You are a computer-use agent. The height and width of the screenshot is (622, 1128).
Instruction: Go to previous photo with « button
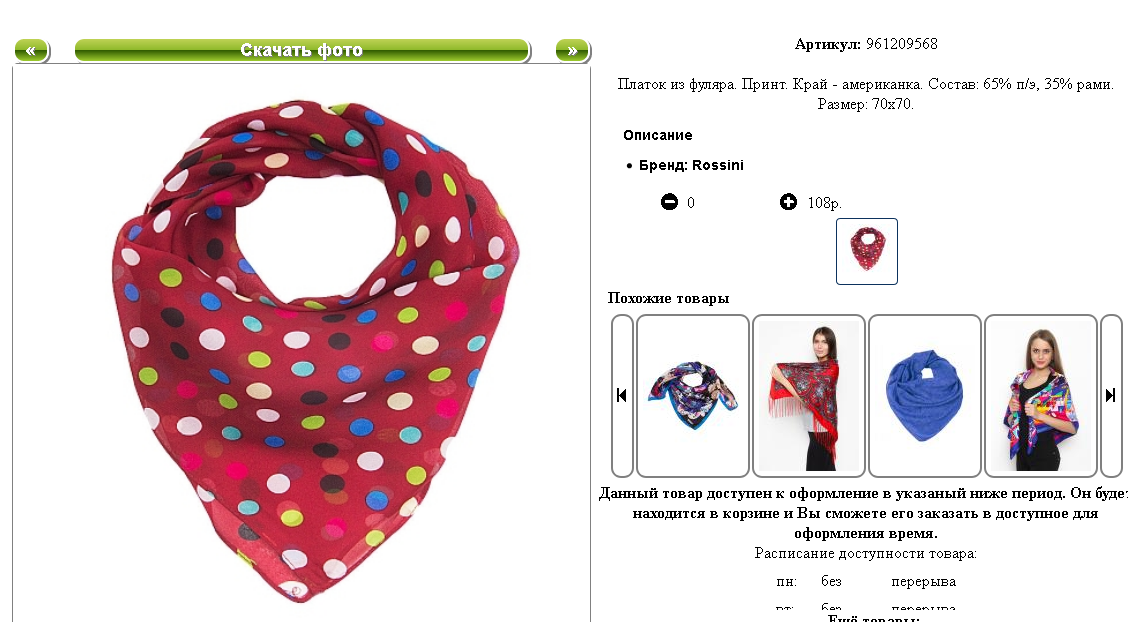coord(32,50)
